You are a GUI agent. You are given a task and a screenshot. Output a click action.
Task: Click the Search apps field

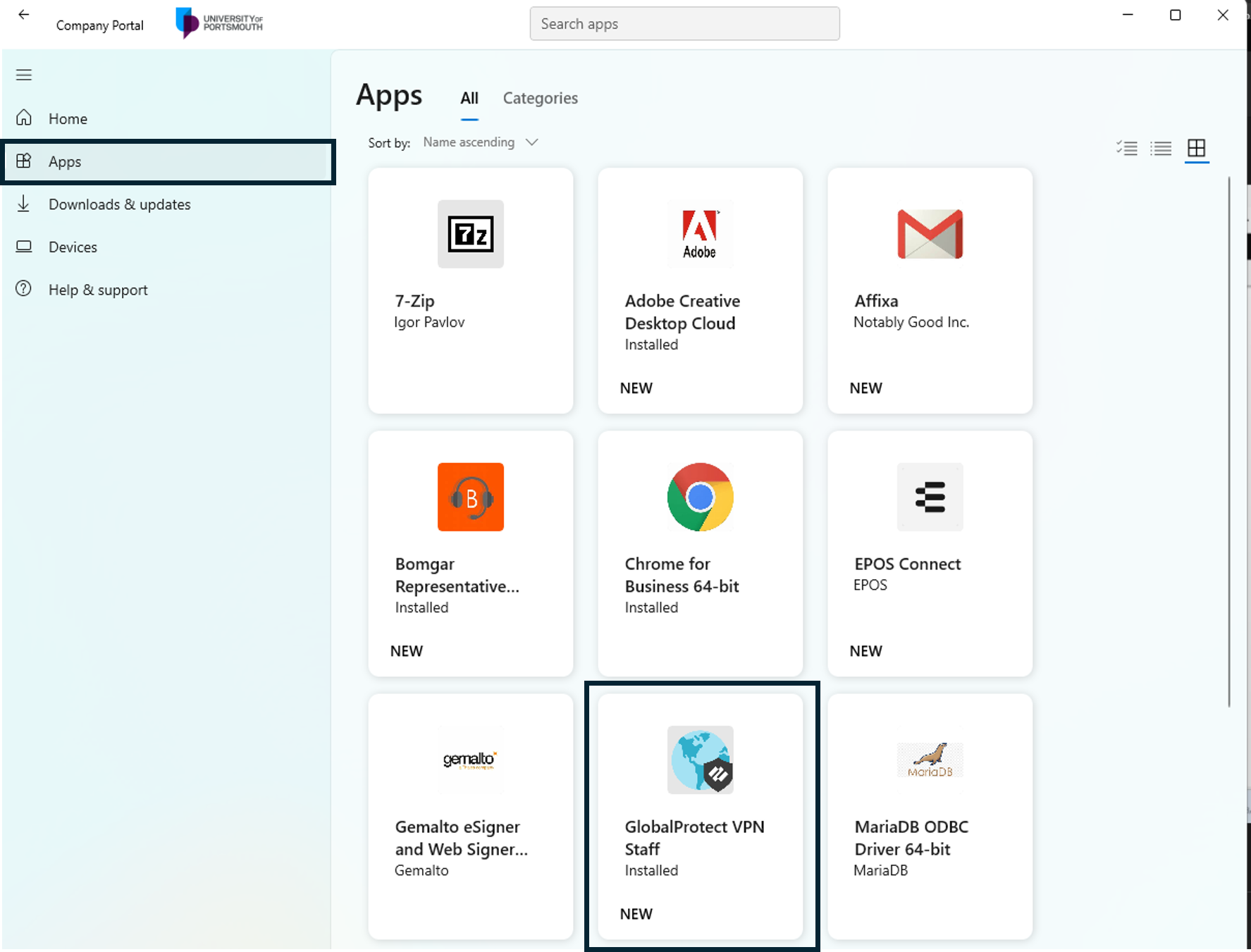pyautogui.click(x=684, y=24)
